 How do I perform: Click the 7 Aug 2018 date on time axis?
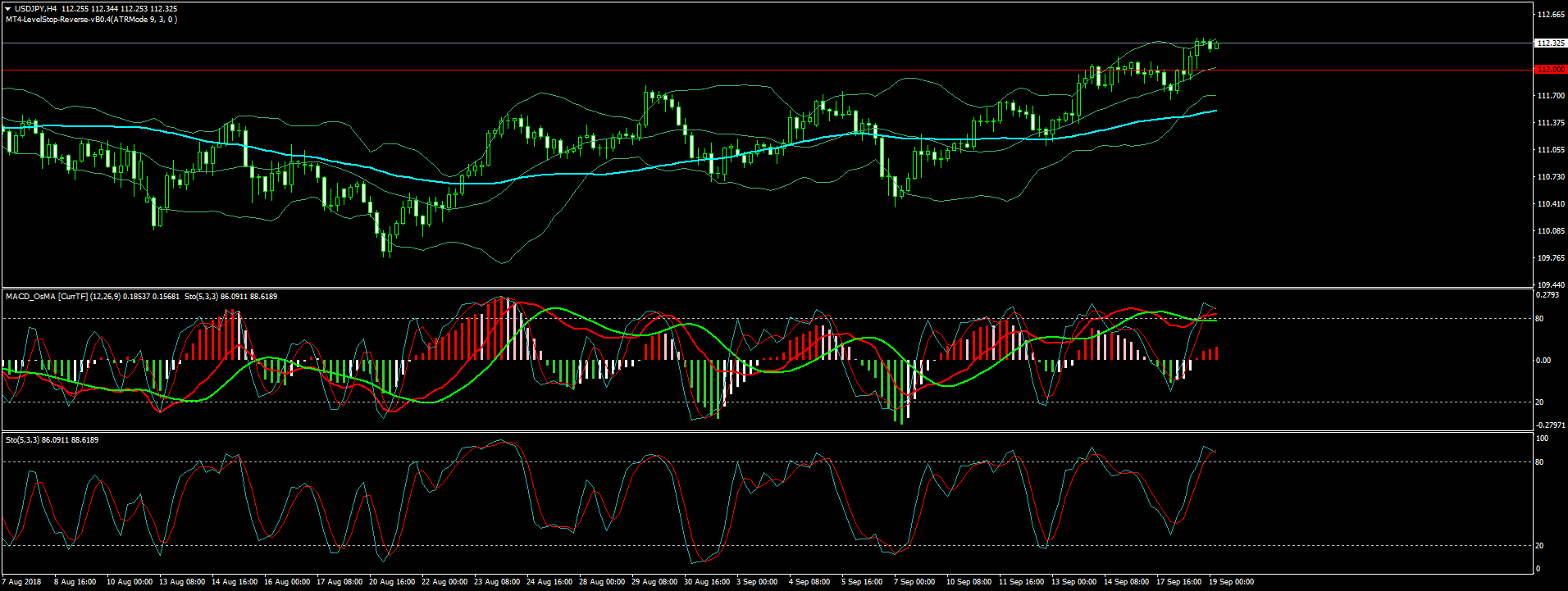(22, 582)
